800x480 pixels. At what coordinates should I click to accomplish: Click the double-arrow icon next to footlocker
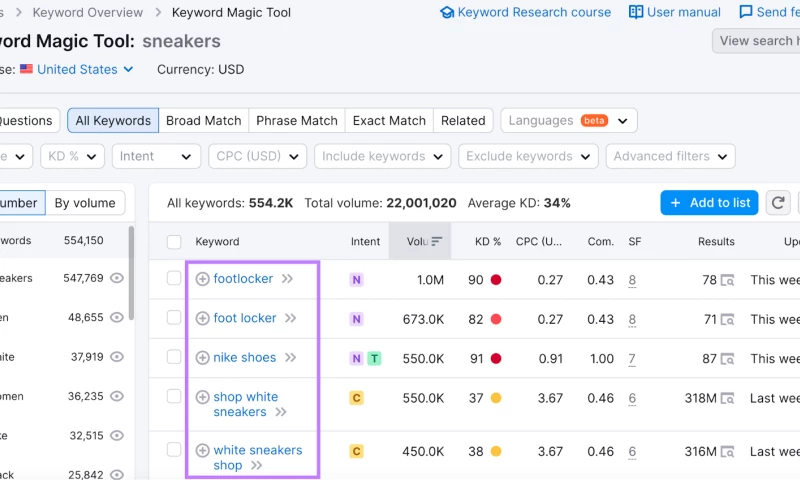[x=288, y=279]
